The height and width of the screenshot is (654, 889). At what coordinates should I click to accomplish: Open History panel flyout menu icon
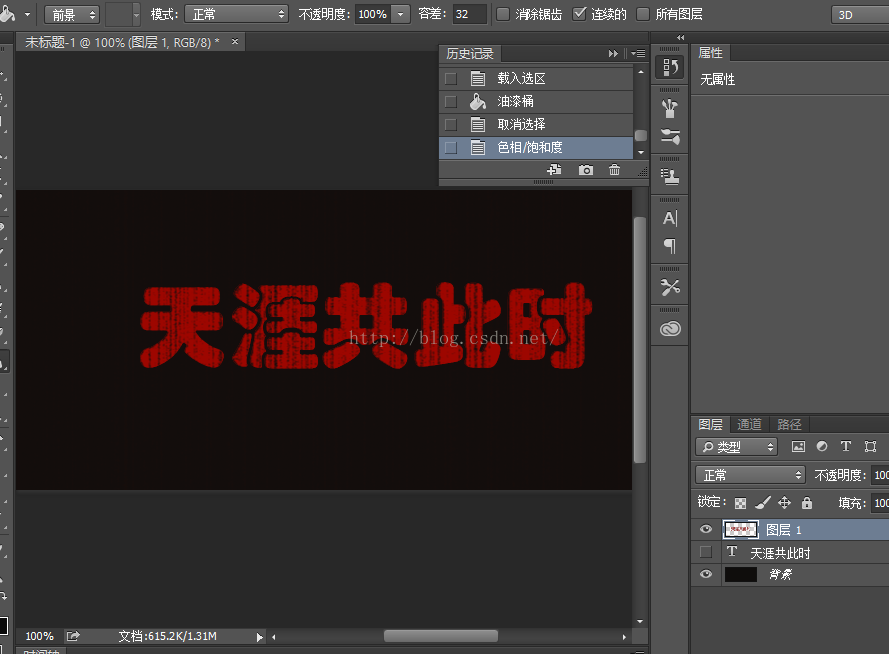click(638, 53)
